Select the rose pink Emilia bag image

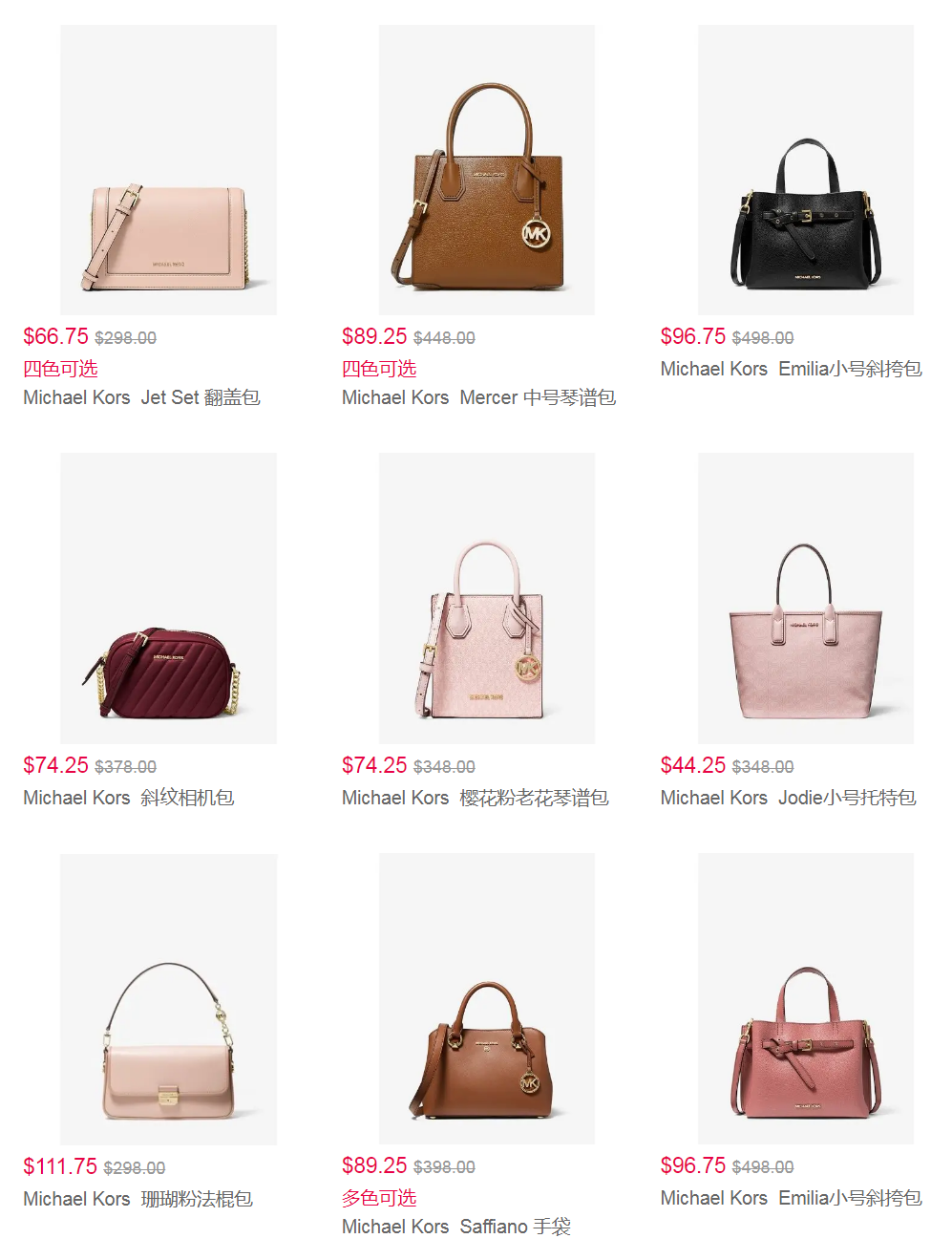click(x=806, y=999)
